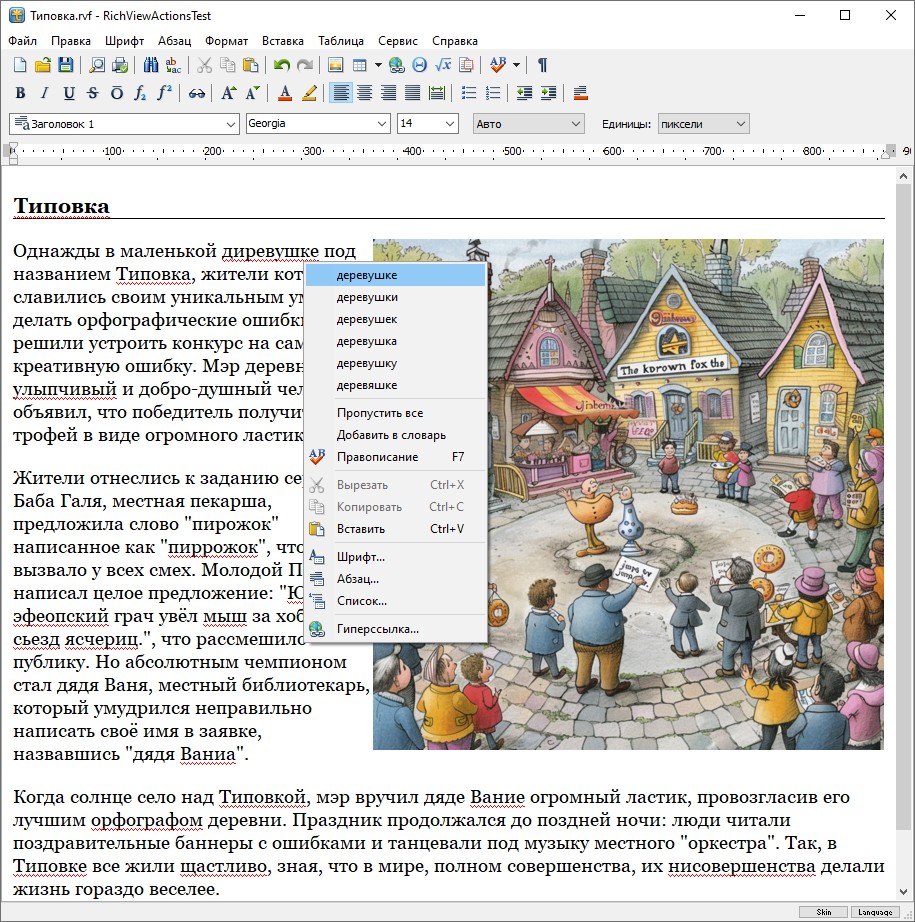The image size is (915, 922).
Task: Increase the font size
Action: [227, 93]
